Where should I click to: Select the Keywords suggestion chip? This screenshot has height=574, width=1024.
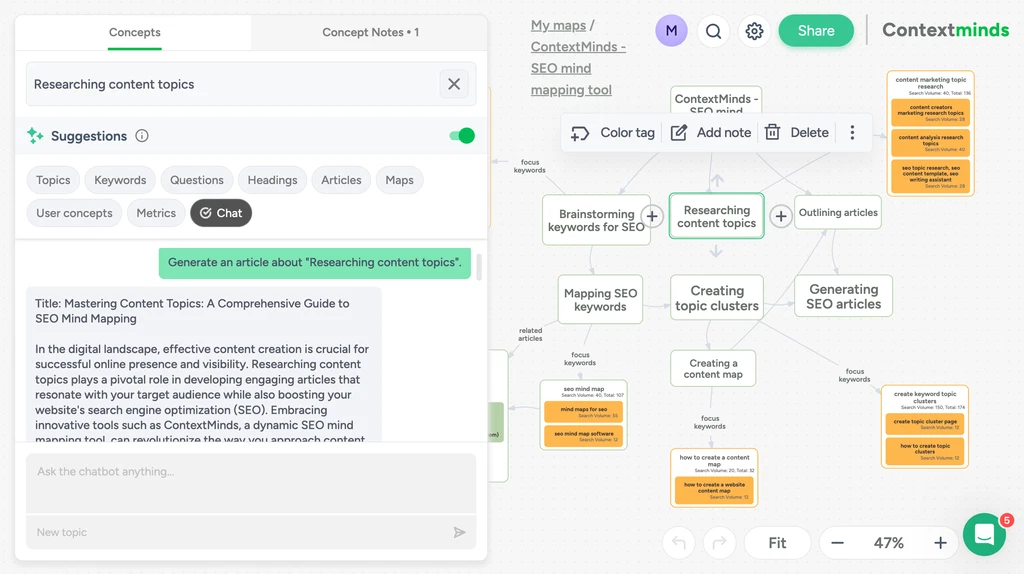pos(120,180)
